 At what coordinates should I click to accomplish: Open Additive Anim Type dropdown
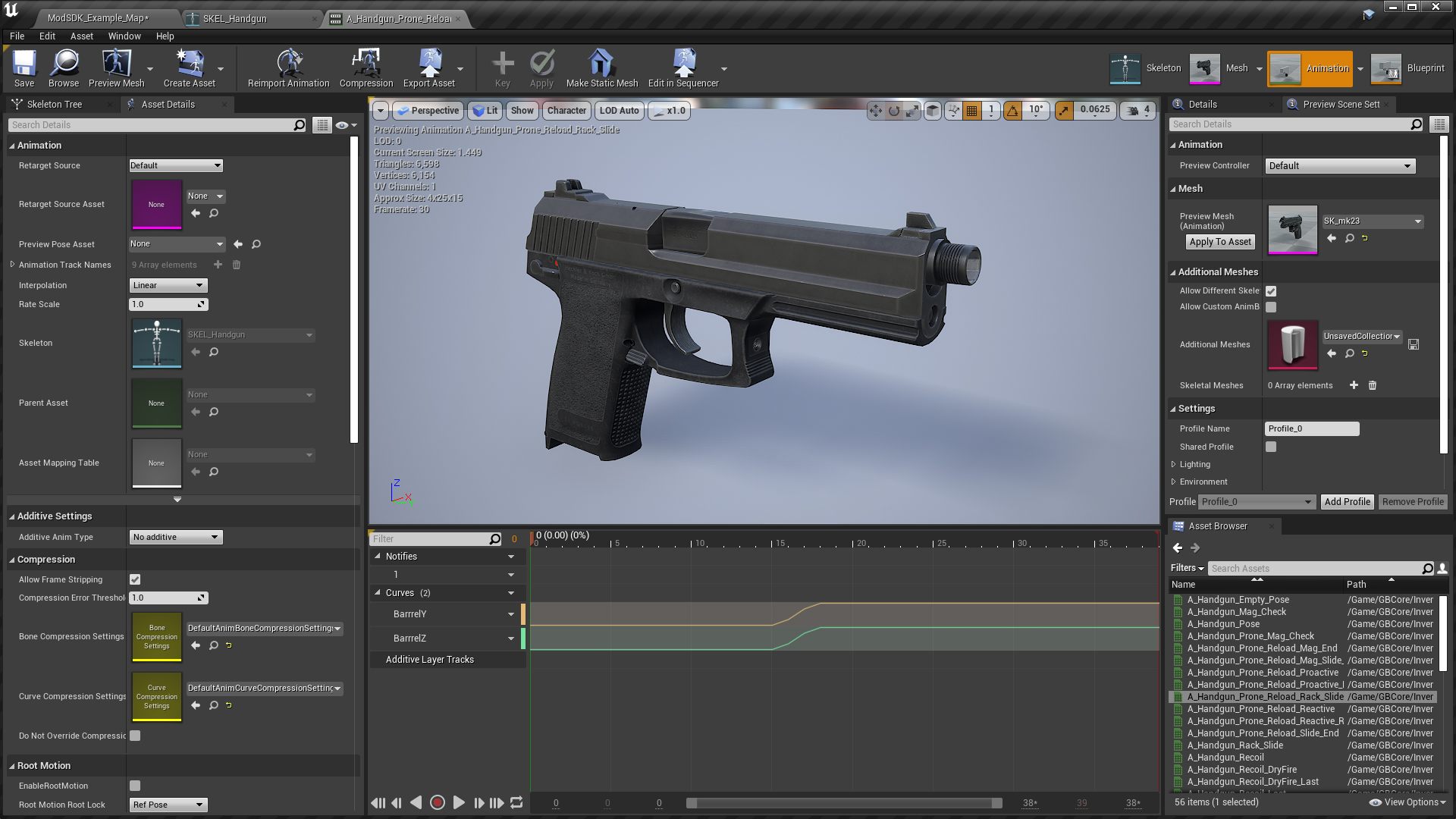175,537
